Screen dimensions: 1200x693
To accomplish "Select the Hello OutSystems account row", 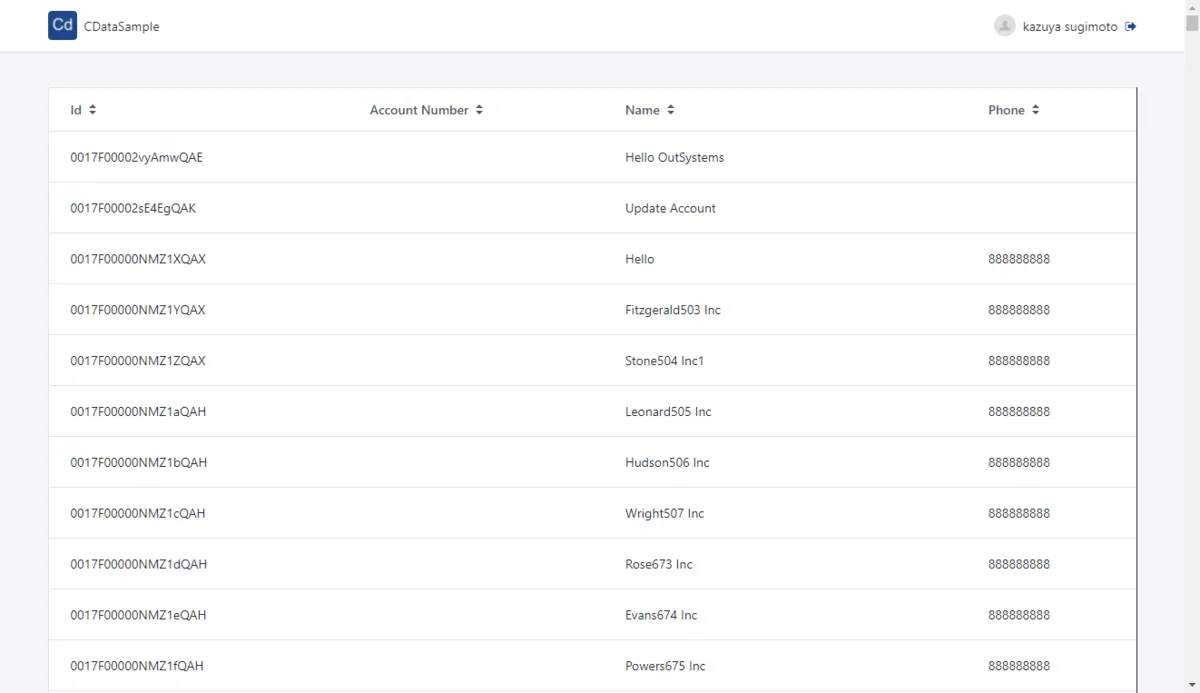I will (674, 157).
